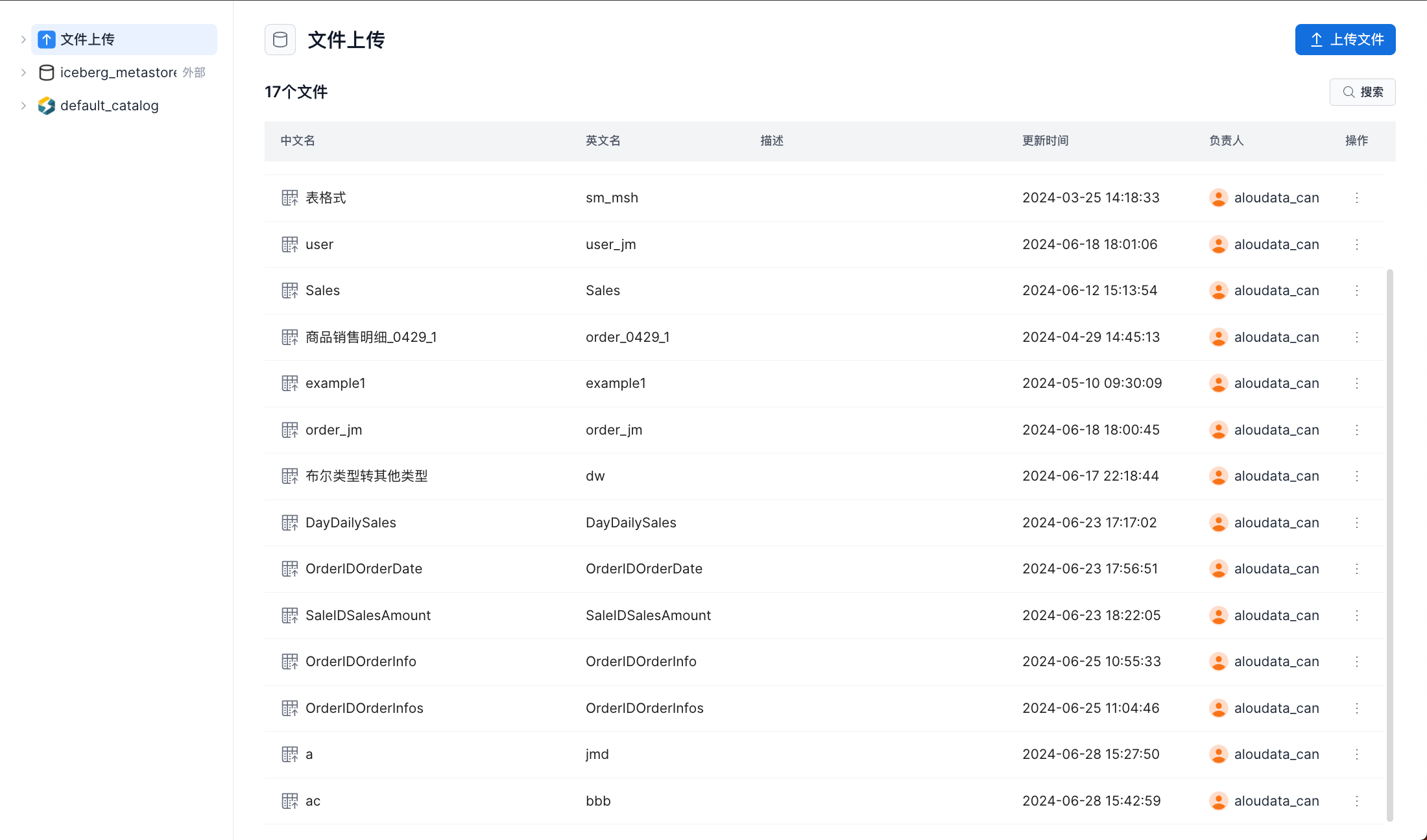Screen dimensions: 1427x840
Task: Expand the default_catalog tree node
Action: [x=23, y=106]
